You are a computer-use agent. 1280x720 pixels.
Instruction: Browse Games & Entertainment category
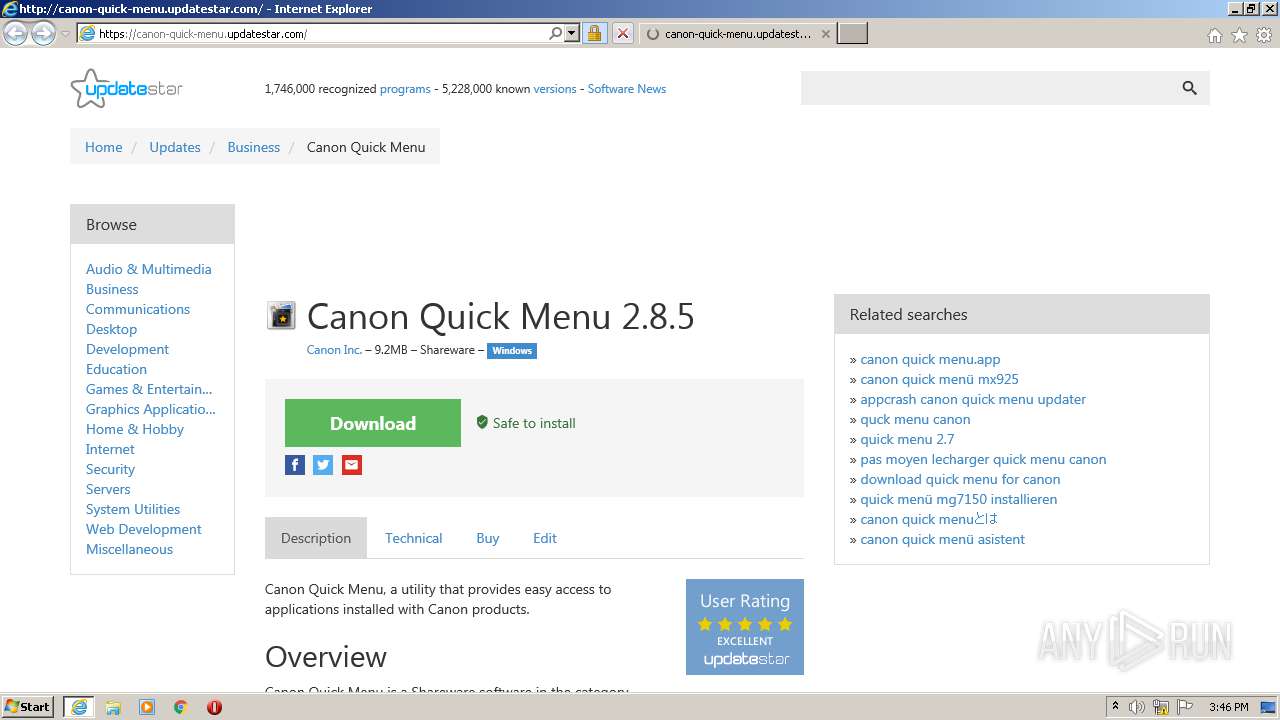[149, 389]
